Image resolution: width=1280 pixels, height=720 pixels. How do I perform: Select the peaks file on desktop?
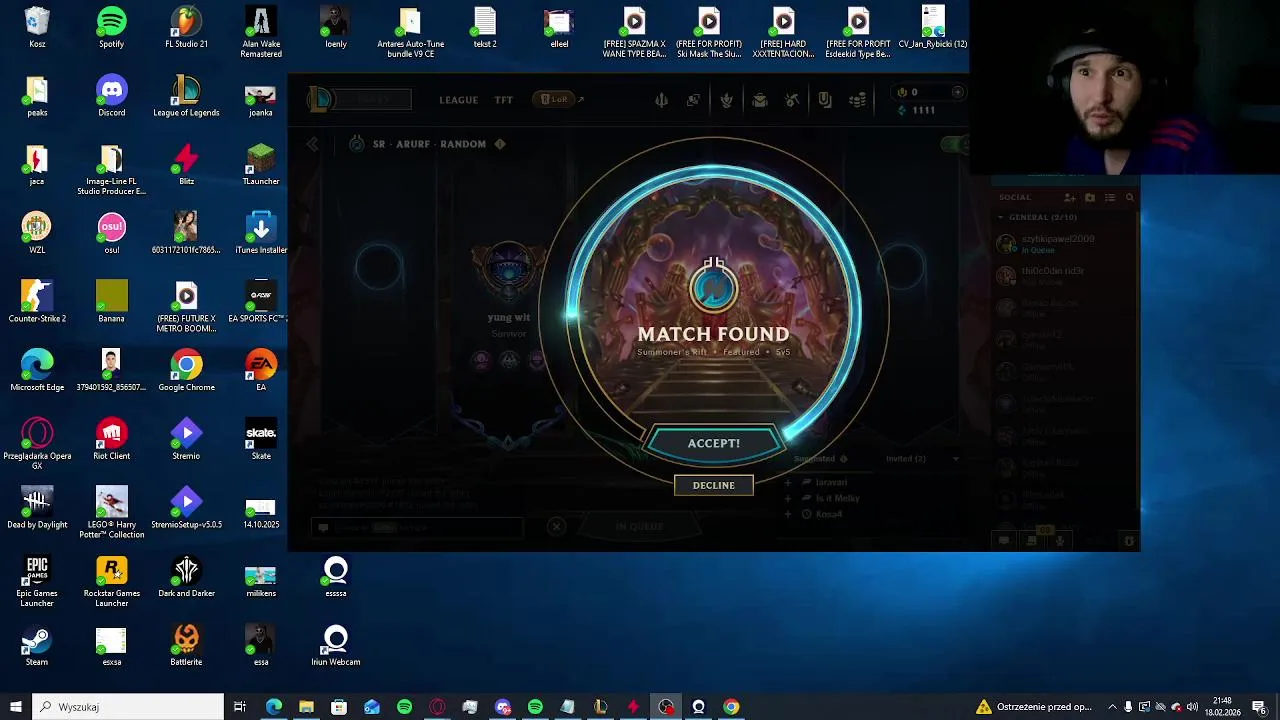(x=37, y=97)
